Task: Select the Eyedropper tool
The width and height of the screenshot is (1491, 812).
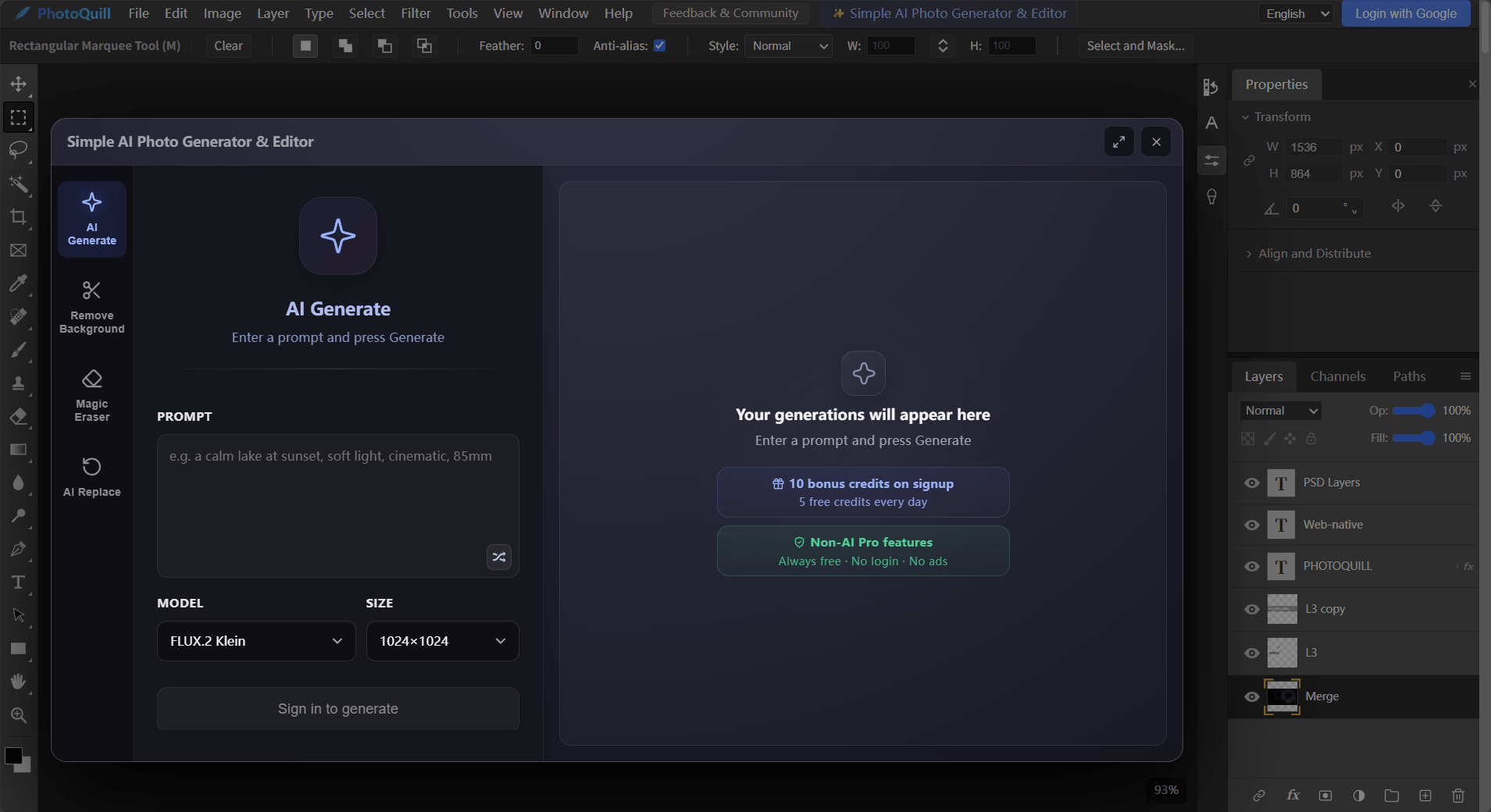Action: point(18,283)
